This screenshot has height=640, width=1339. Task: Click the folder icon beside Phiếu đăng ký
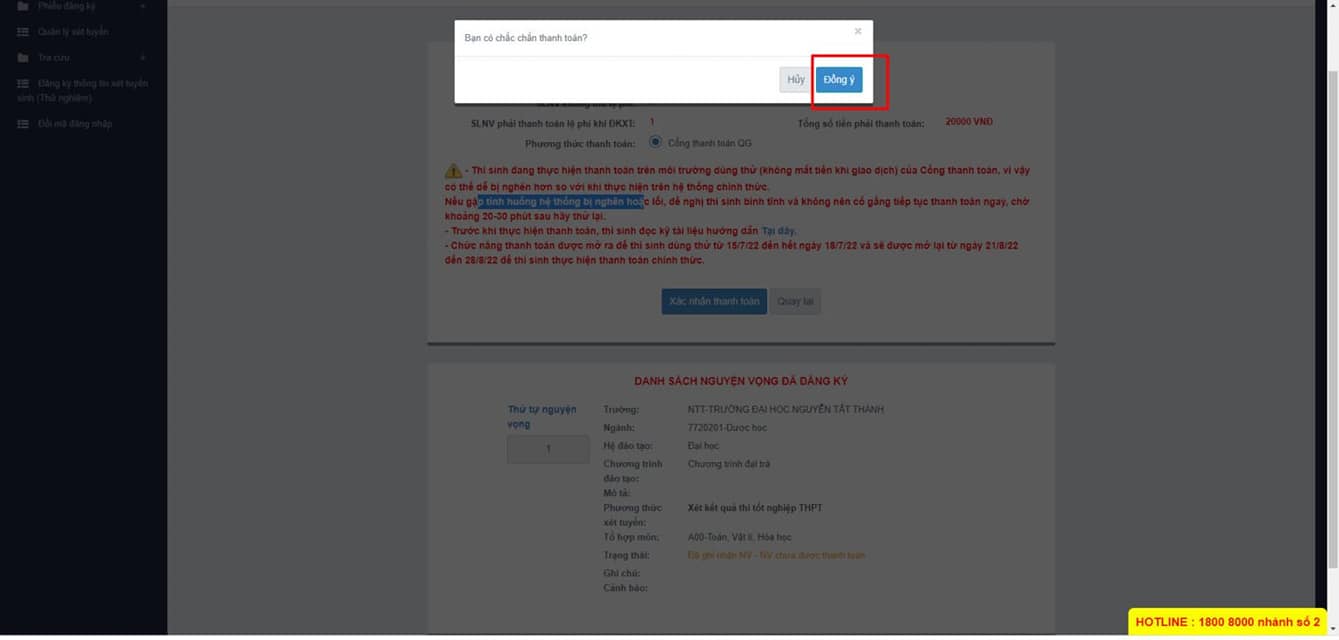coord(23,6)
